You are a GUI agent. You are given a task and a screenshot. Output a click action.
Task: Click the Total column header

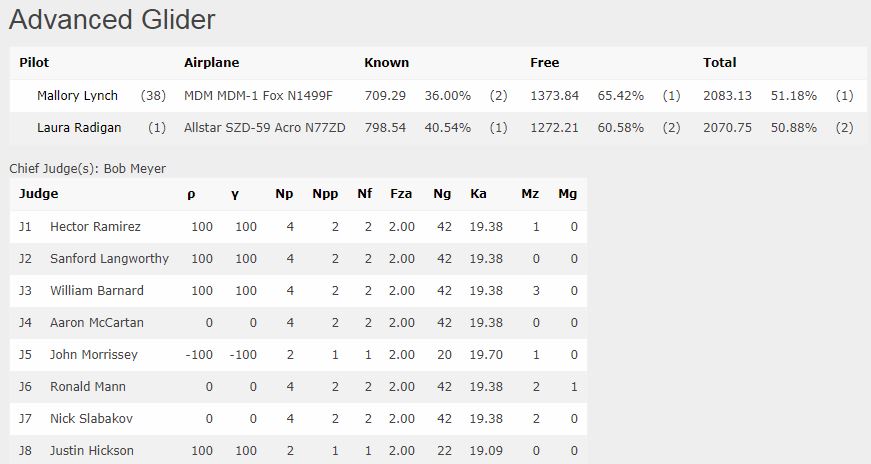click(x=719, y=63)
